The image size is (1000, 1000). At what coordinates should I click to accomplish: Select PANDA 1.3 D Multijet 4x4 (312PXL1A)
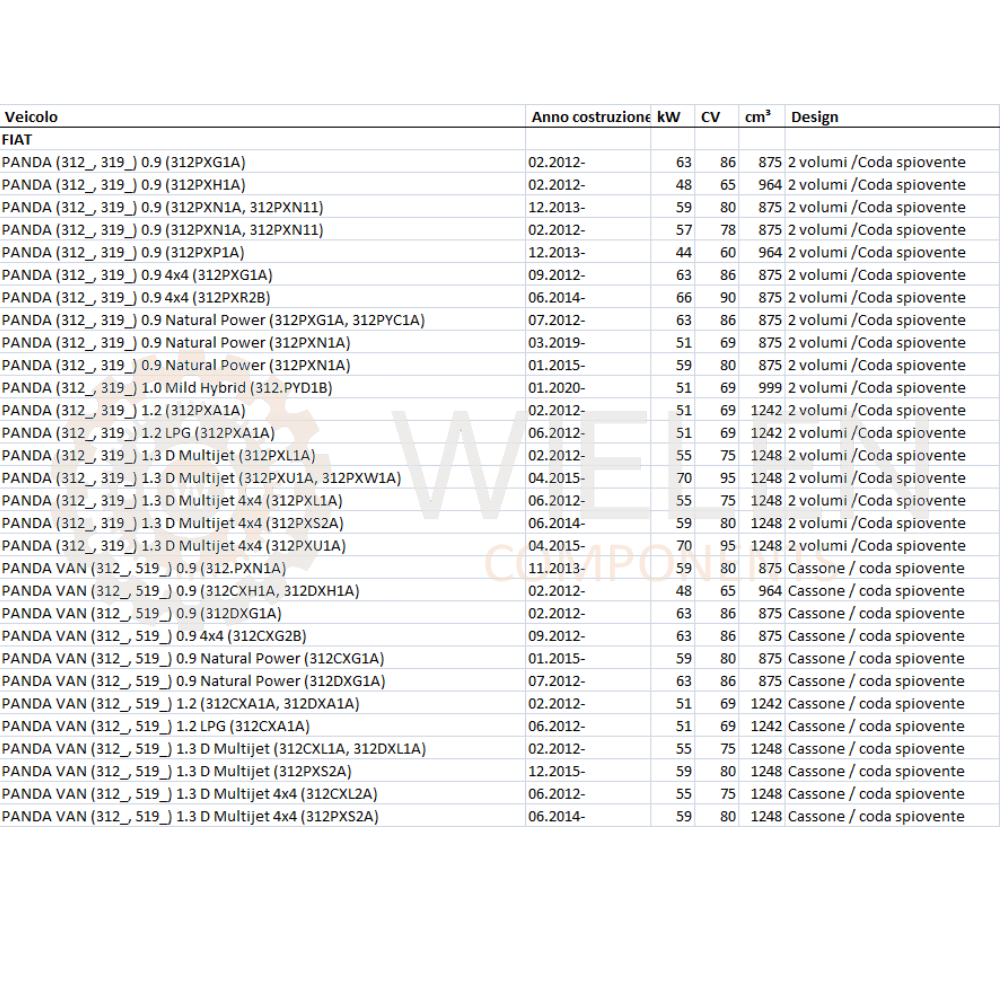pos(262,501)
